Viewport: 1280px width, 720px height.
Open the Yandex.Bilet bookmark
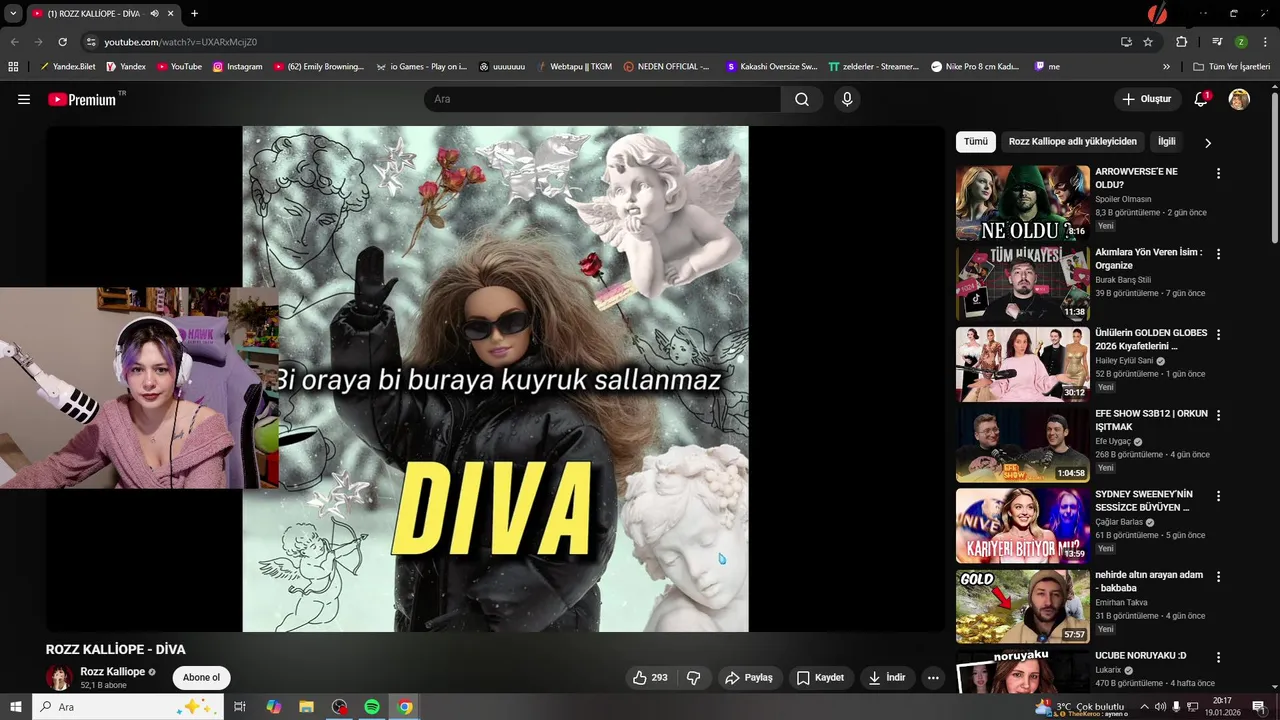click(67, 66)
